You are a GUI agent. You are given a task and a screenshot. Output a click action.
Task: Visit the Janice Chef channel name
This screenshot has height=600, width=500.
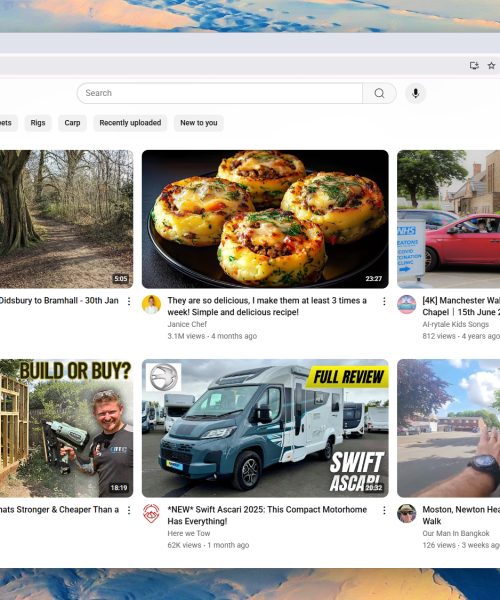[x=187, y=324]
